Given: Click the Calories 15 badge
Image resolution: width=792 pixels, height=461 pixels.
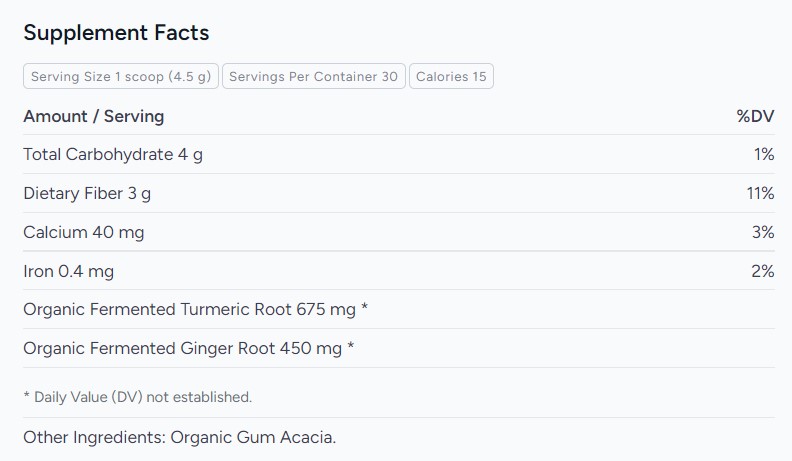Looking at the screenshot, I should point(451,76).
